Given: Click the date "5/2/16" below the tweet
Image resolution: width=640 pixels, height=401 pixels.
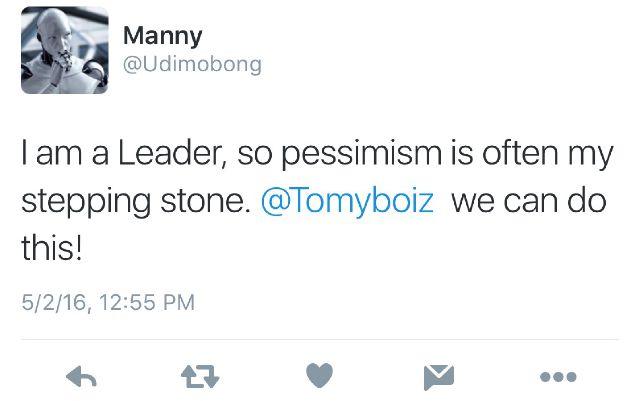Looking at the screenshot, I should tap(53, 301).
